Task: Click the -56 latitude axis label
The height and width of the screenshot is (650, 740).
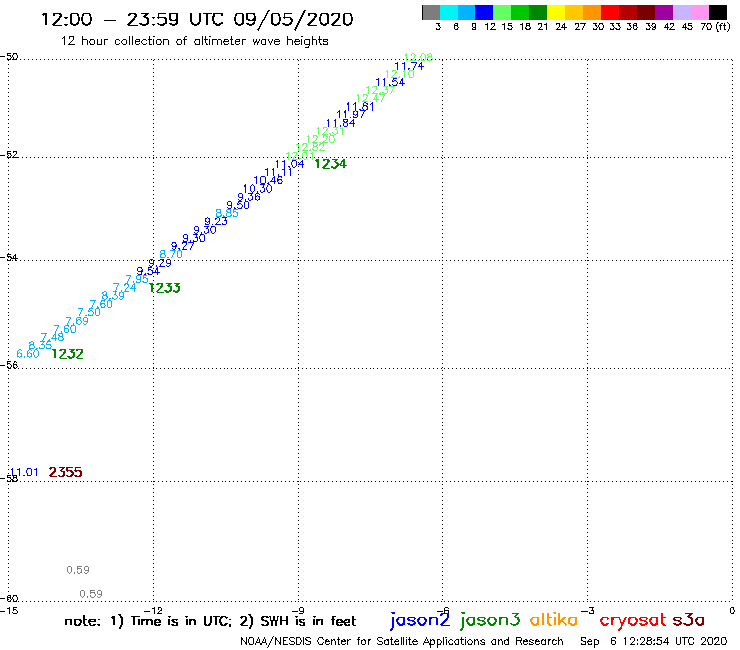Action: (x=9, y=365)
